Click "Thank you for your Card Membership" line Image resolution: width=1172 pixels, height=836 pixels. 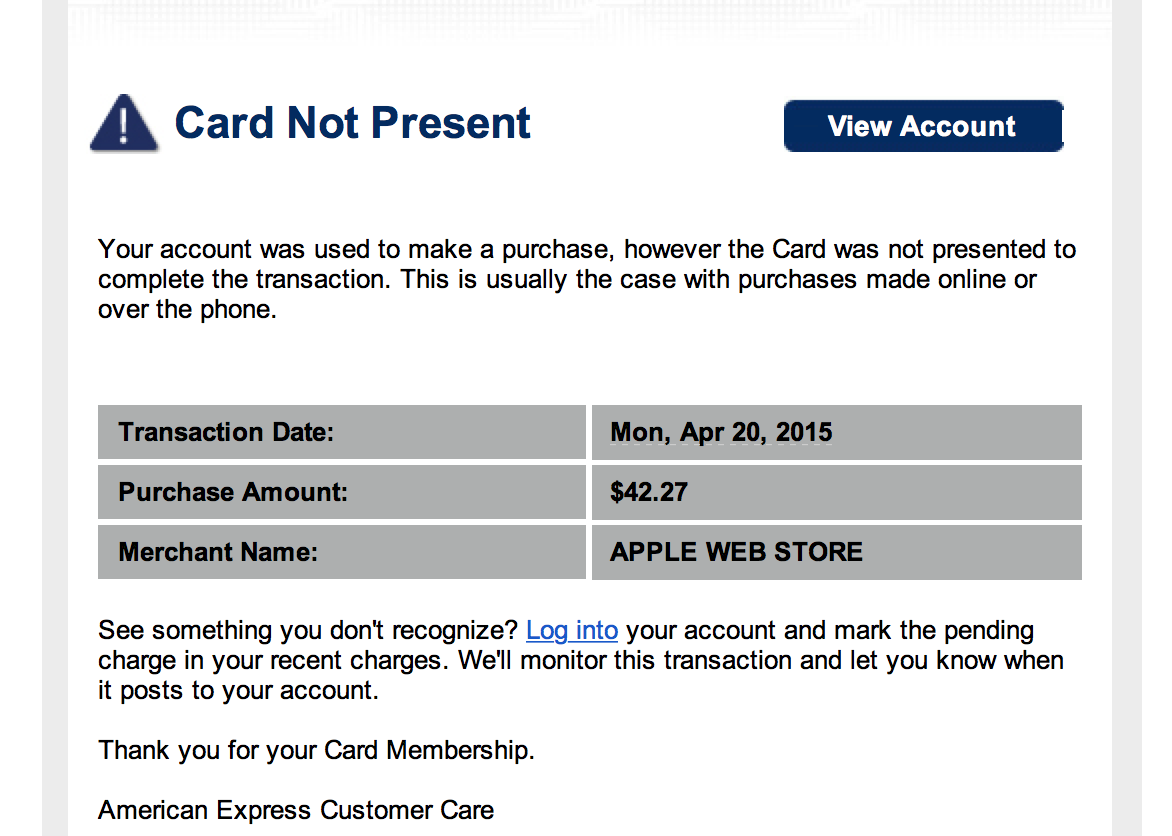click(x=316, y=750)
